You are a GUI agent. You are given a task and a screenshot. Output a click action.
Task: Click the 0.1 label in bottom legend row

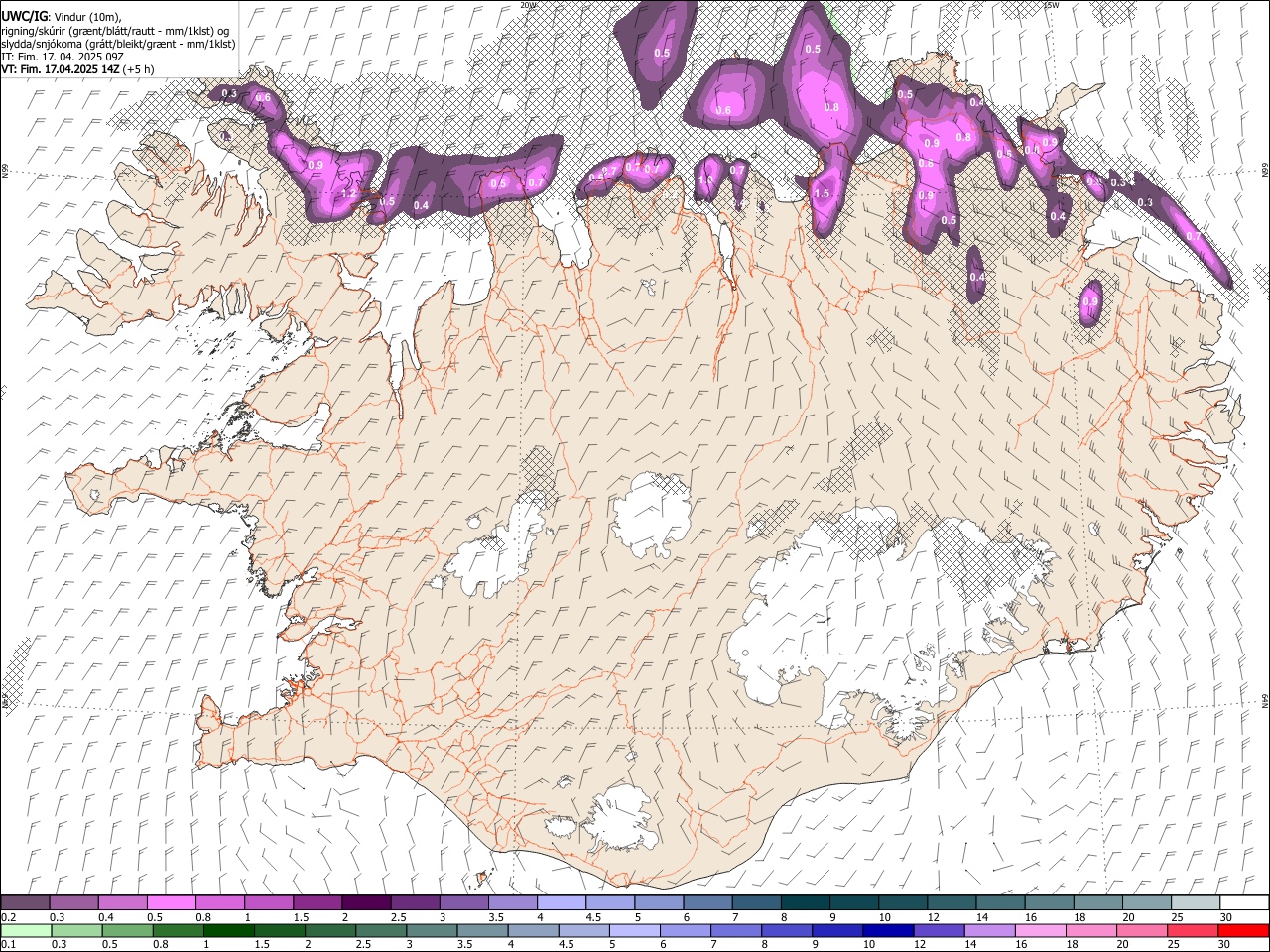pyautogui.click(x=10, y=944)
